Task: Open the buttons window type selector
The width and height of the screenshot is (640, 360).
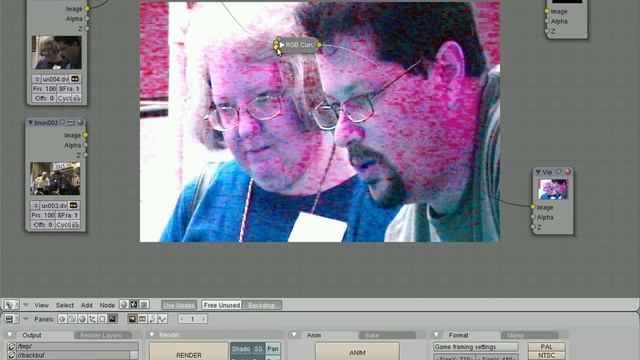Action: click(x=11, y=319)
